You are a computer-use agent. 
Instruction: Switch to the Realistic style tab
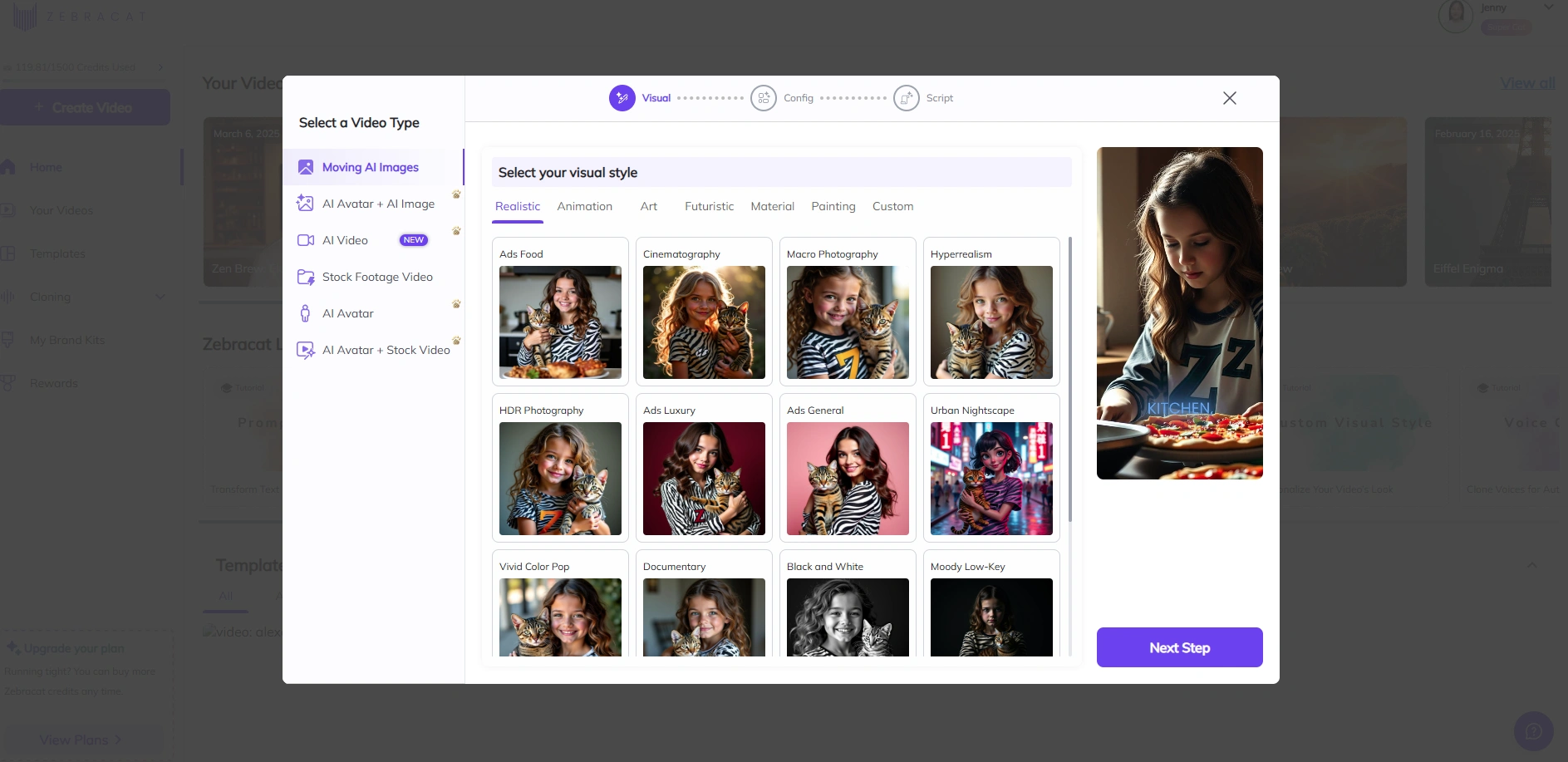[518, 206]
